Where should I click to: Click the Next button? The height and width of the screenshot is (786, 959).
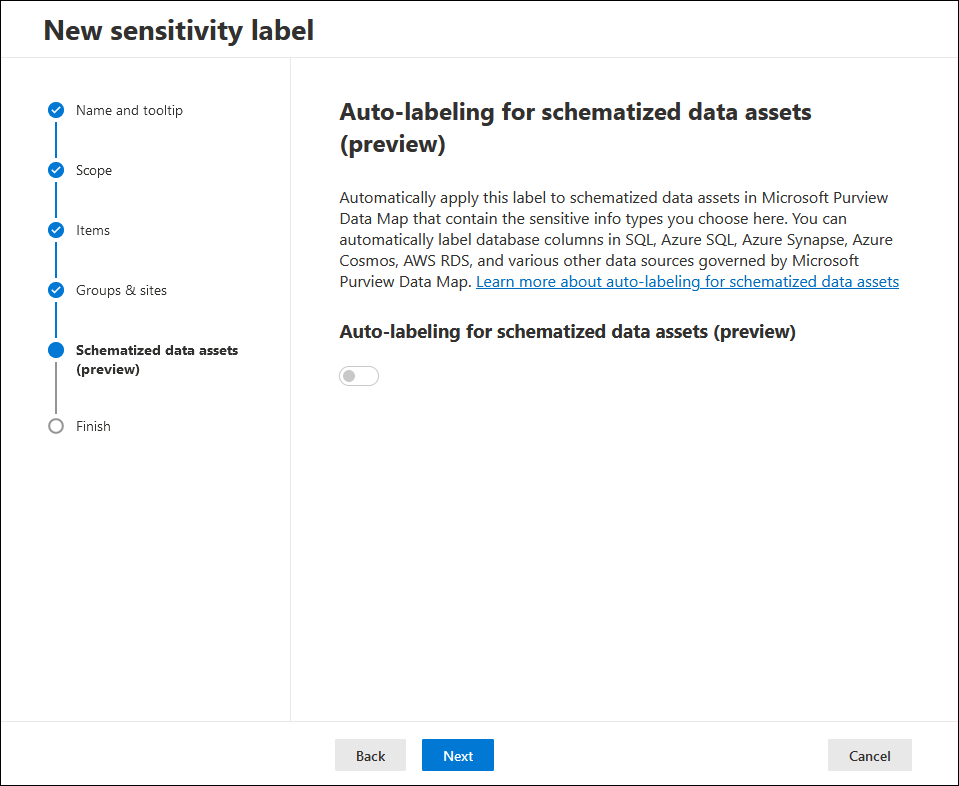[x=457, y=755]
